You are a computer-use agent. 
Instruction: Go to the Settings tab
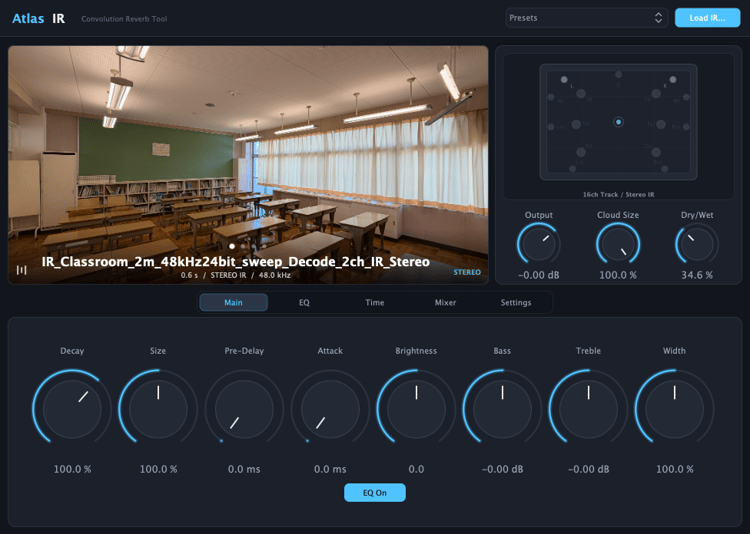[516, 302]
